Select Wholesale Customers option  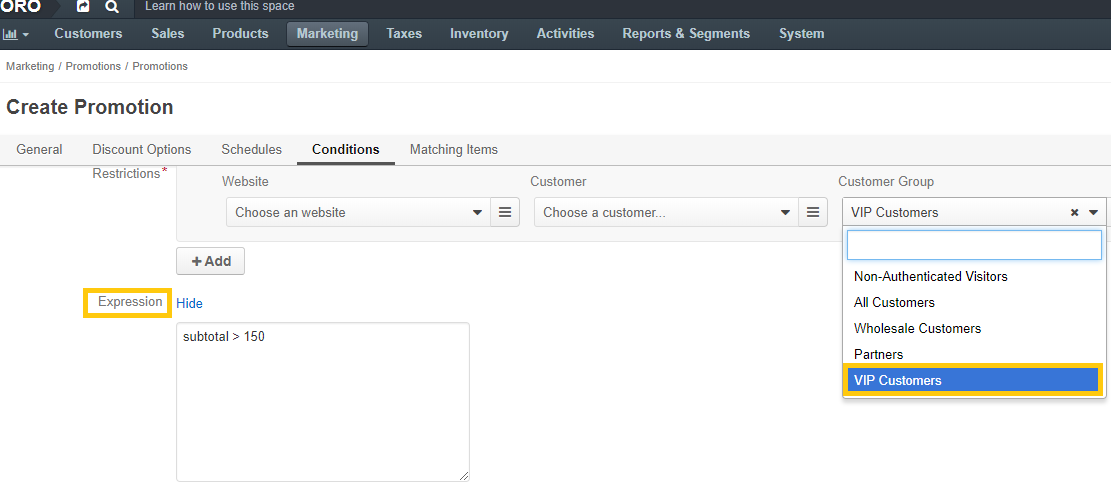pyautogui.click(x=974, y=329)
